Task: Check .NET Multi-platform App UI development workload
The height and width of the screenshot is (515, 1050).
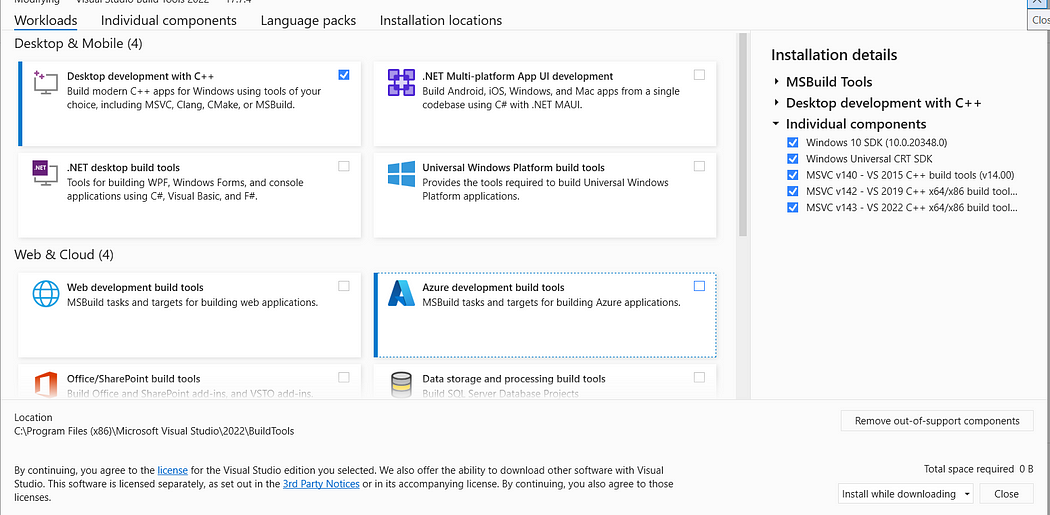Action: click(x=699, y=75)
